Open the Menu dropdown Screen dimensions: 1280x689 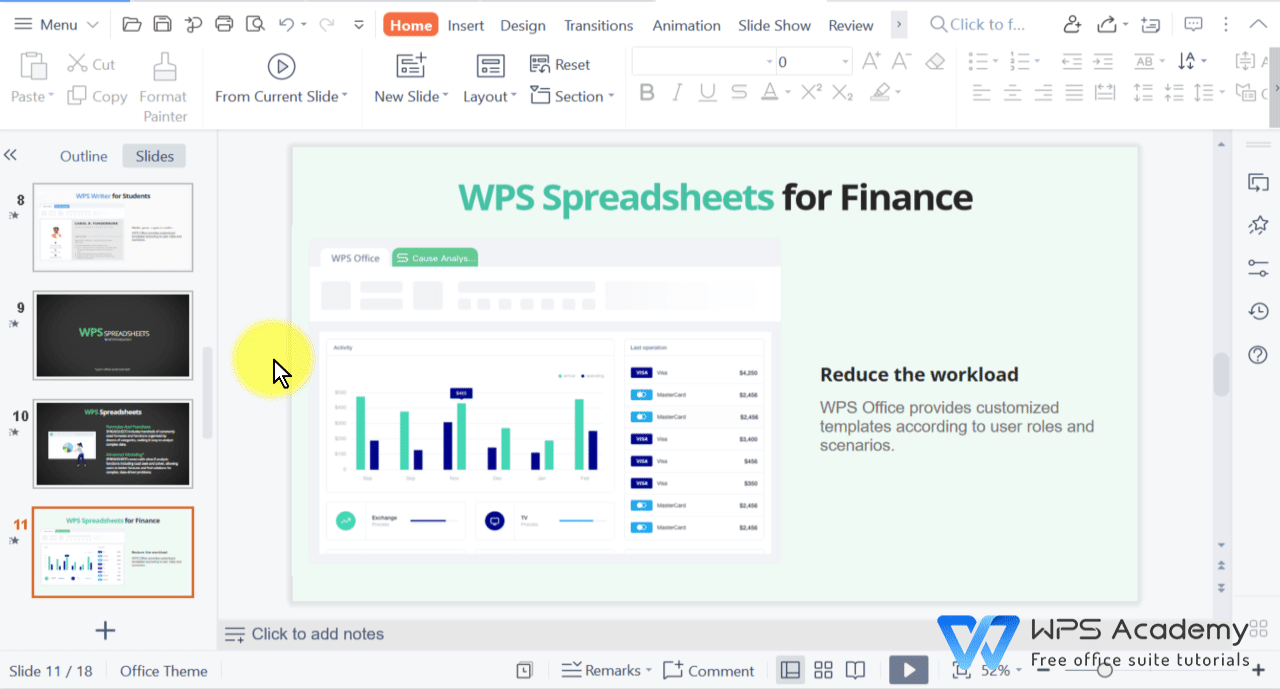(56, 24)
